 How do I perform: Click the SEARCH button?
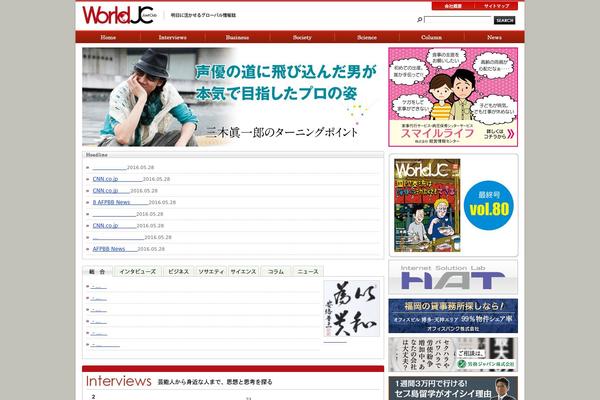click(x=504, y=20)
